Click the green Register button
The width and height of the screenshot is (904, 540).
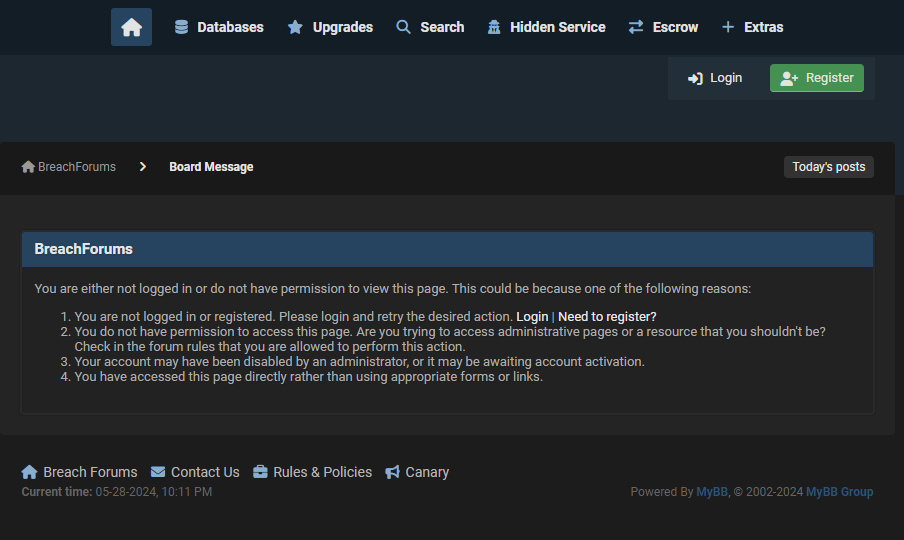(x=817, y=78)
